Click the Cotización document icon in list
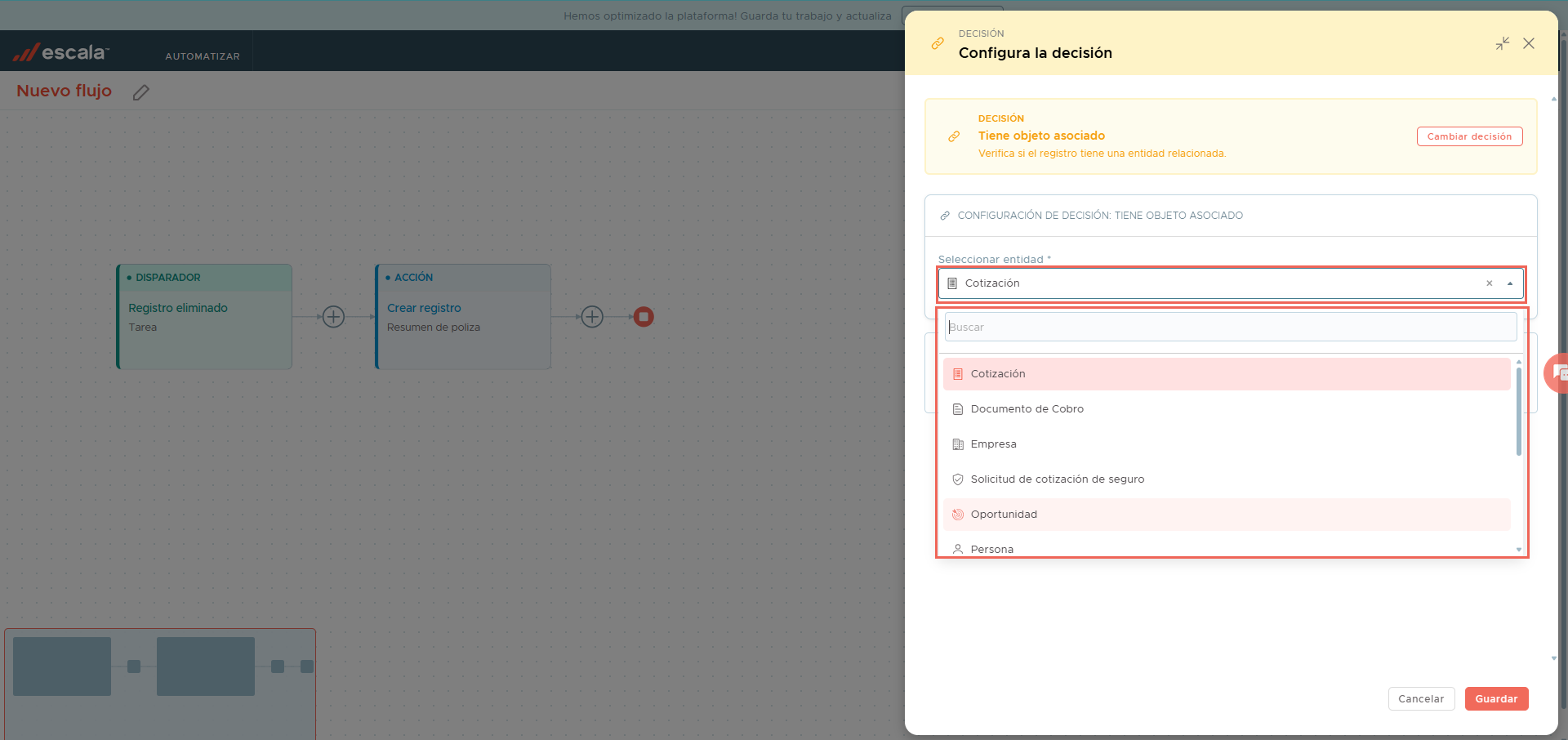Image resolution: width=1568 pixels, height=740 pixels. 958,374
